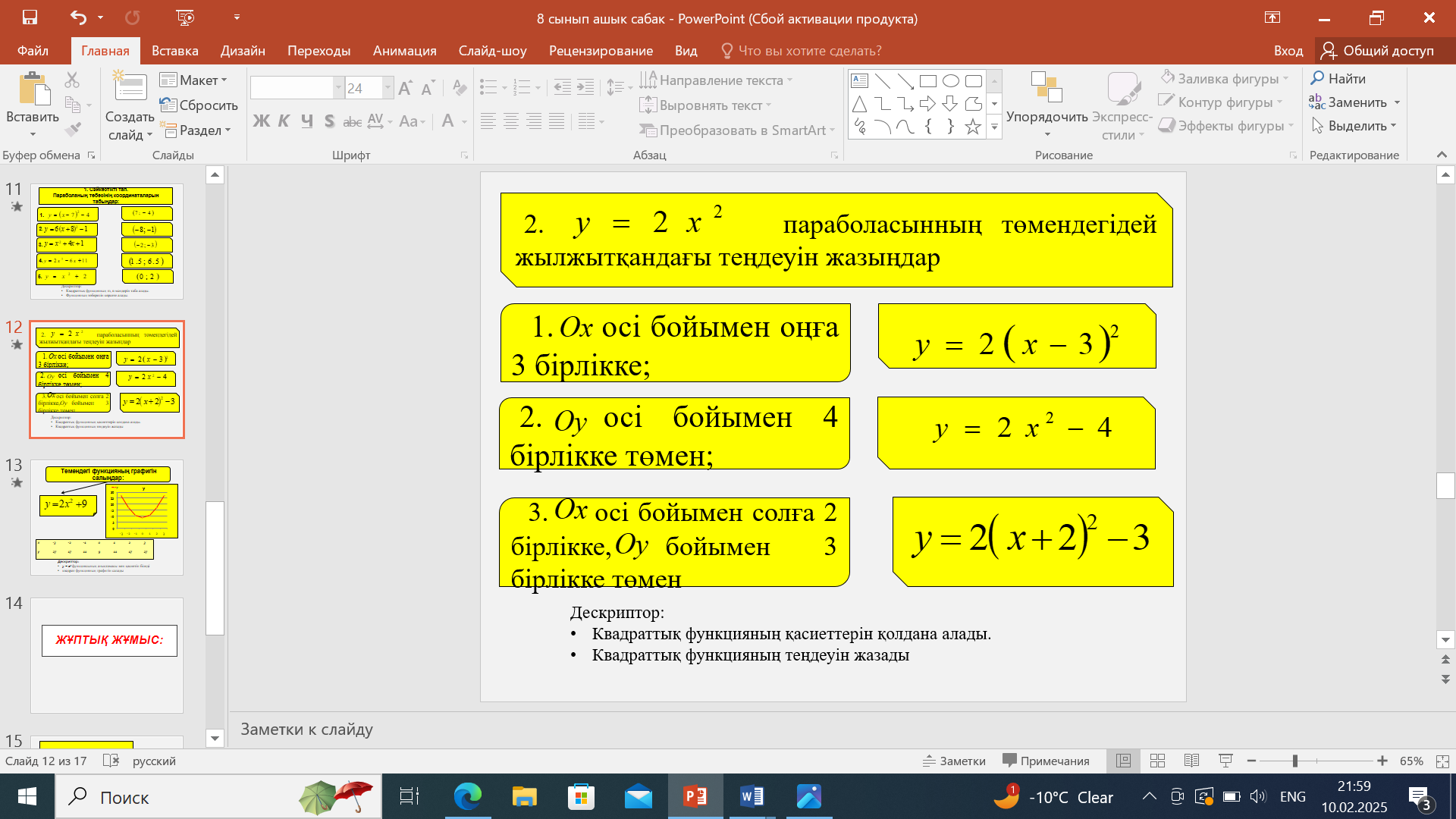This screenshot has height=819, width=1456.
Task: Open the Дизайн tab
Action: pyautogui.click(x=243, y=51)
